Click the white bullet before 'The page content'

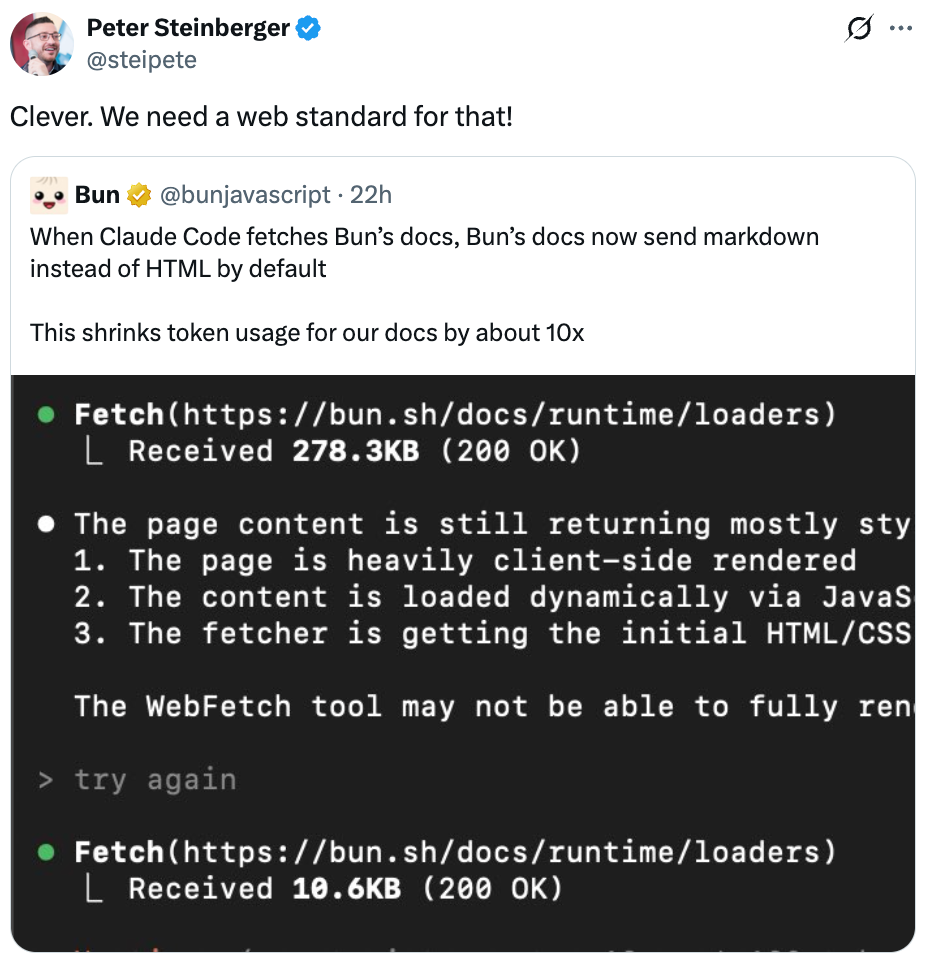(x=45, y=525)
